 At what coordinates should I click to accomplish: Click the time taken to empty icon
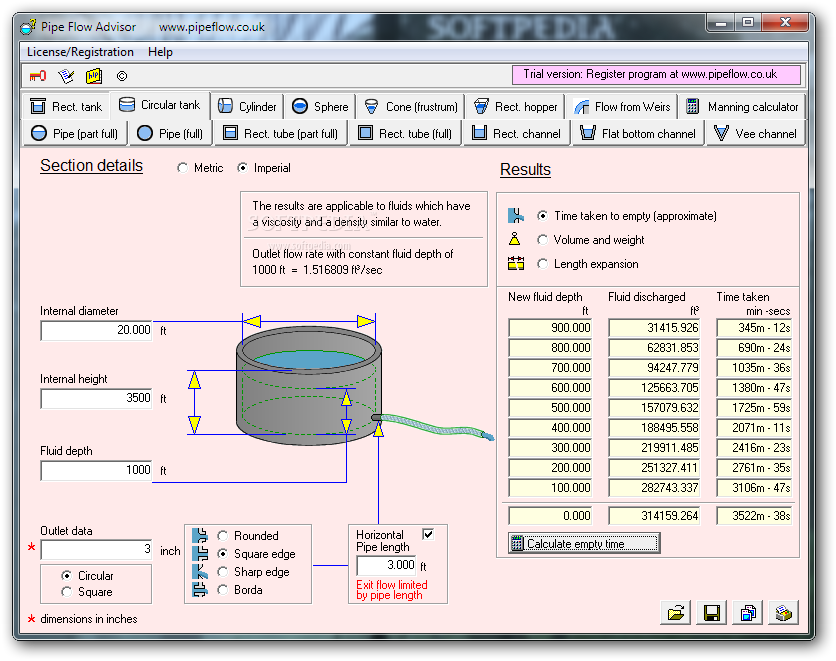516,215
